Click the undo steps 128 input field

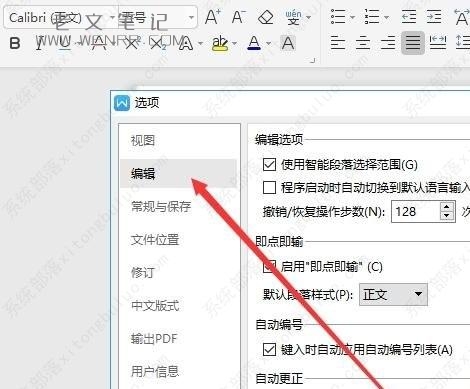tap(415, 211)
